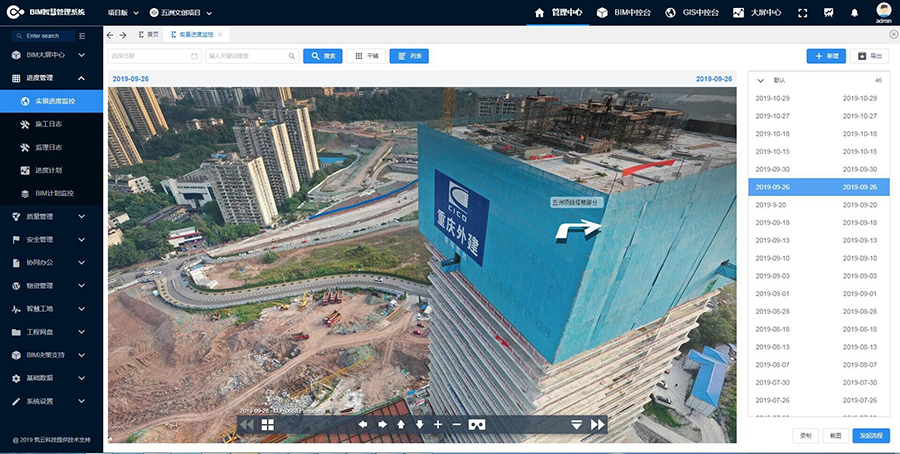Navigate forward with the right arrow tab control
Viewport: 900px width, 454px height.
pos(123,35)
